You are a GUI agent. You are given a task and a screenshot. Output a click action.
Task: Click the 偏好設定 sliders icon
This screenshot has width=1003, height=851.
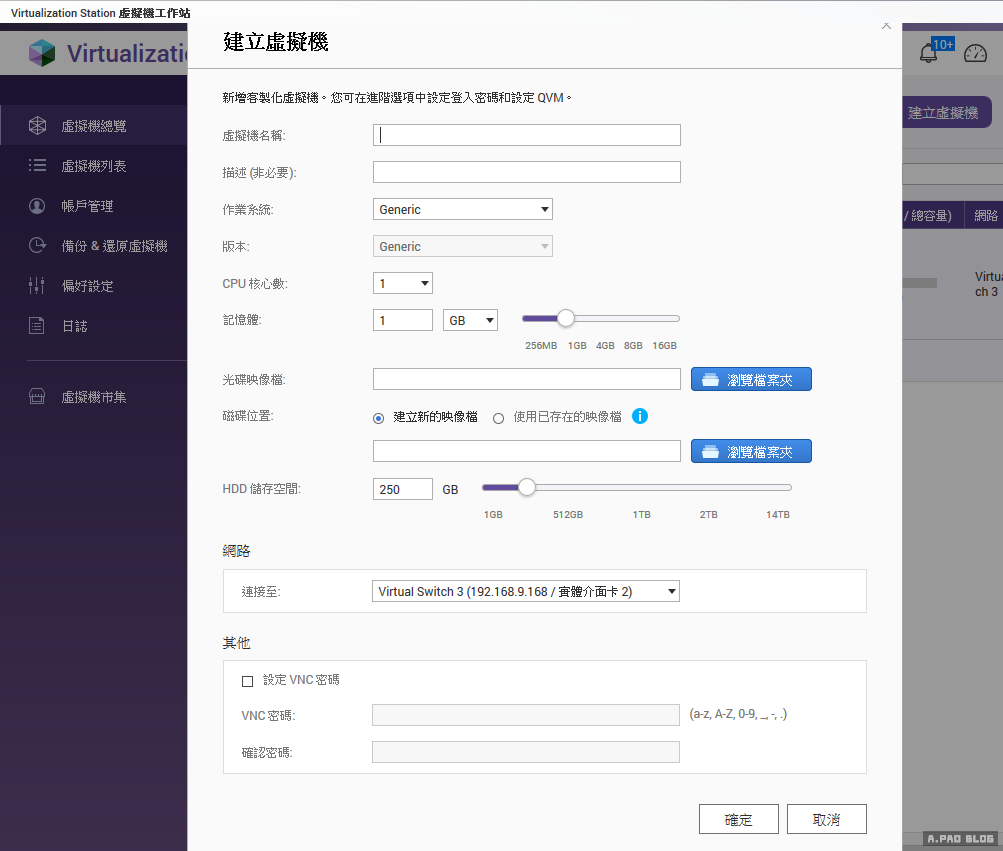37,286
